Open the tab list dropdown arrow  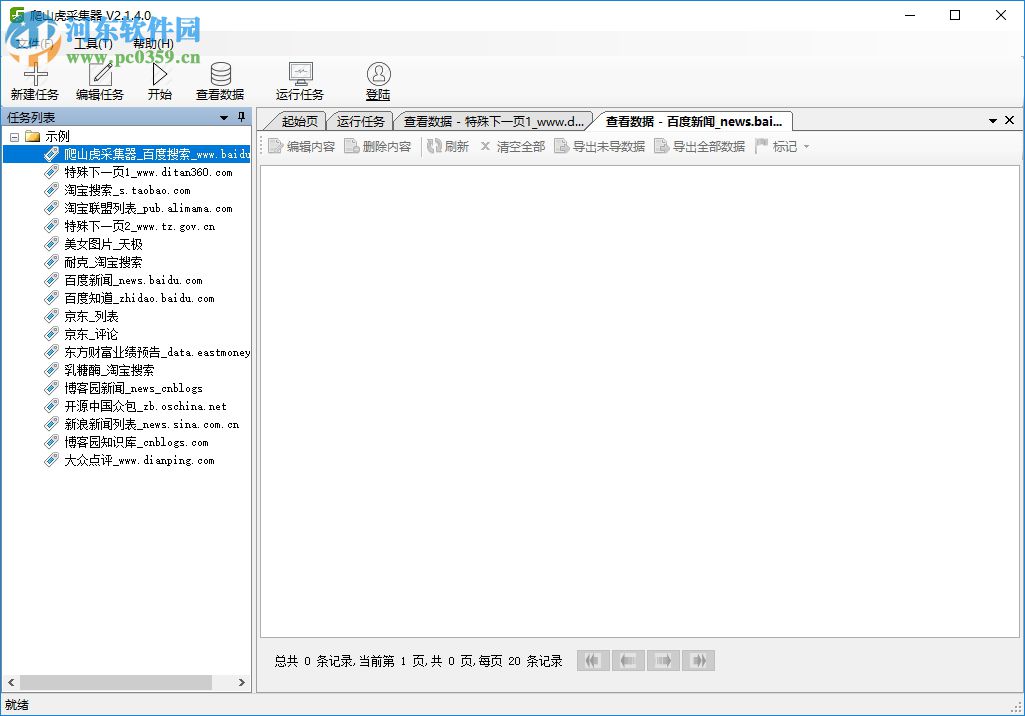coord(992,120)
